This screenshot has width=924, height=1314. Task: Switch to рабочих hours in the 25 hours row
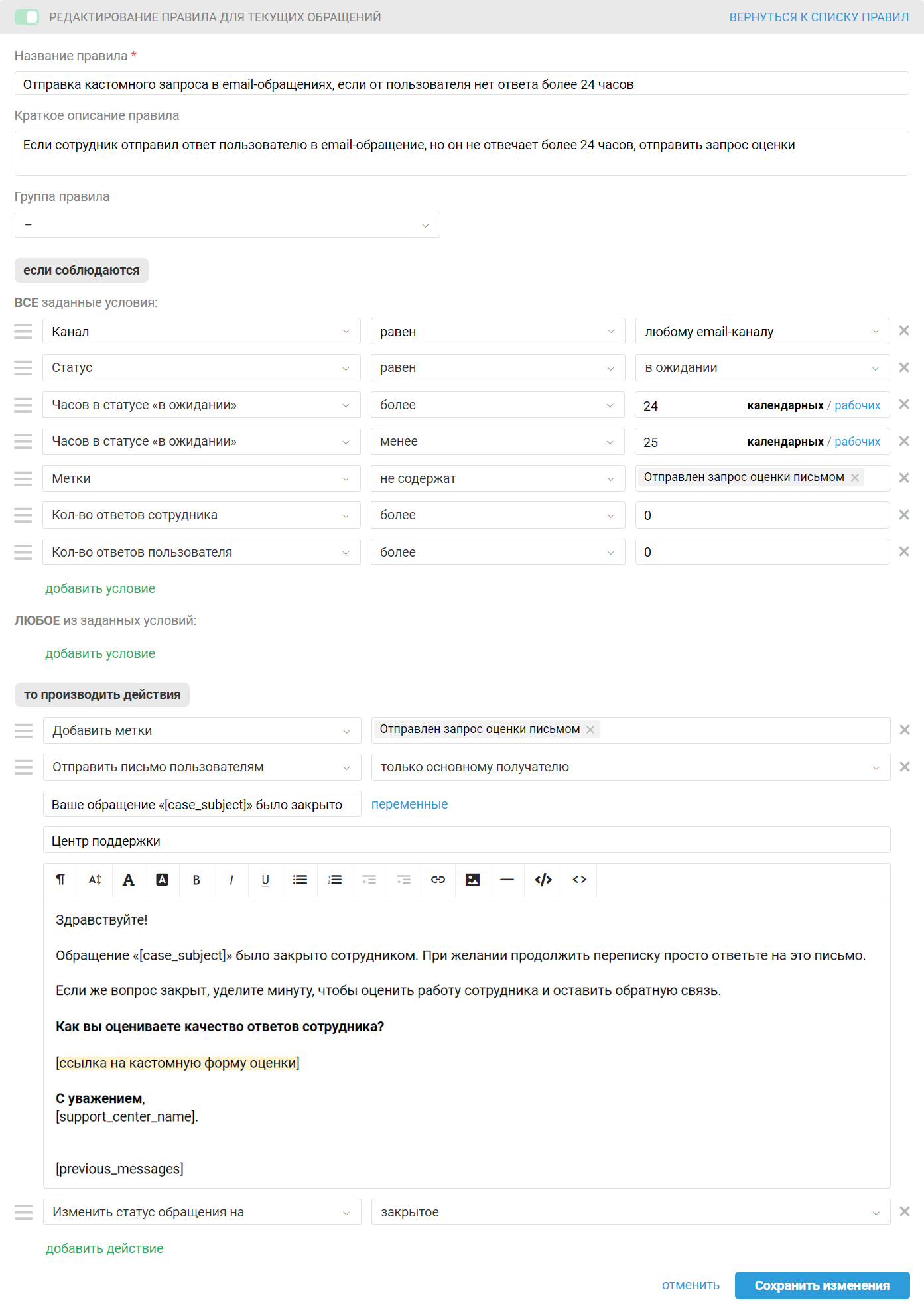(x=857, y=442)
